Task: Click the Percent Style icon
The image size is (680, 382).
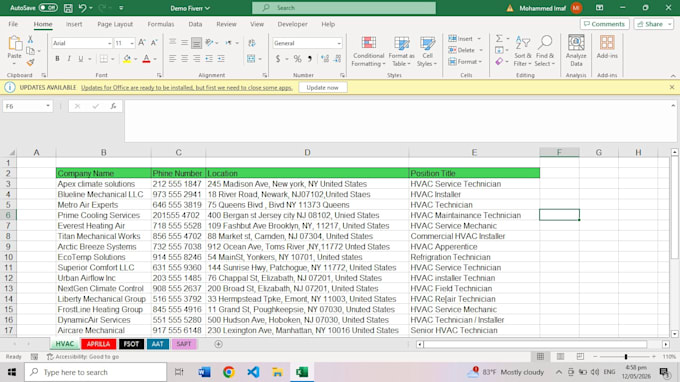Action: [298, 59]
